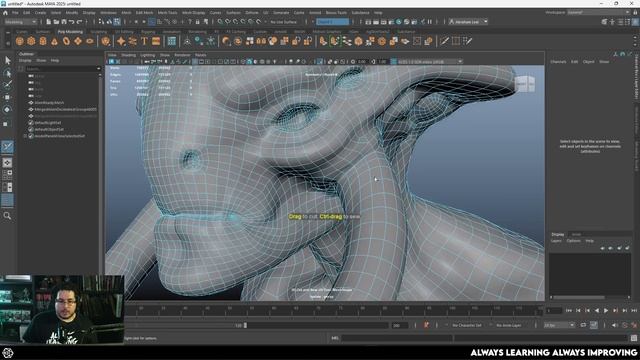Click the magnifier search icon in the toolbox
The height and width of the screenshot is (360, 640).
coord(7,216)
